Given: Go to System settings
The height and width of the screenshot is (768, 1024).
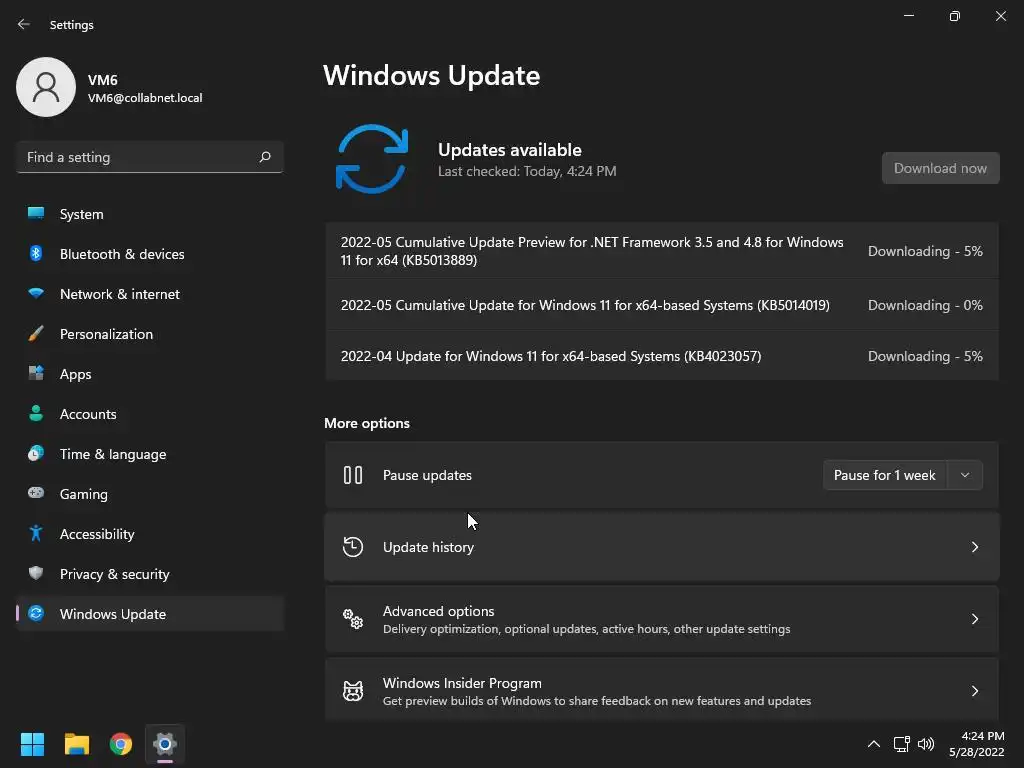Looking at the screenshot, I should pos(150,214).
